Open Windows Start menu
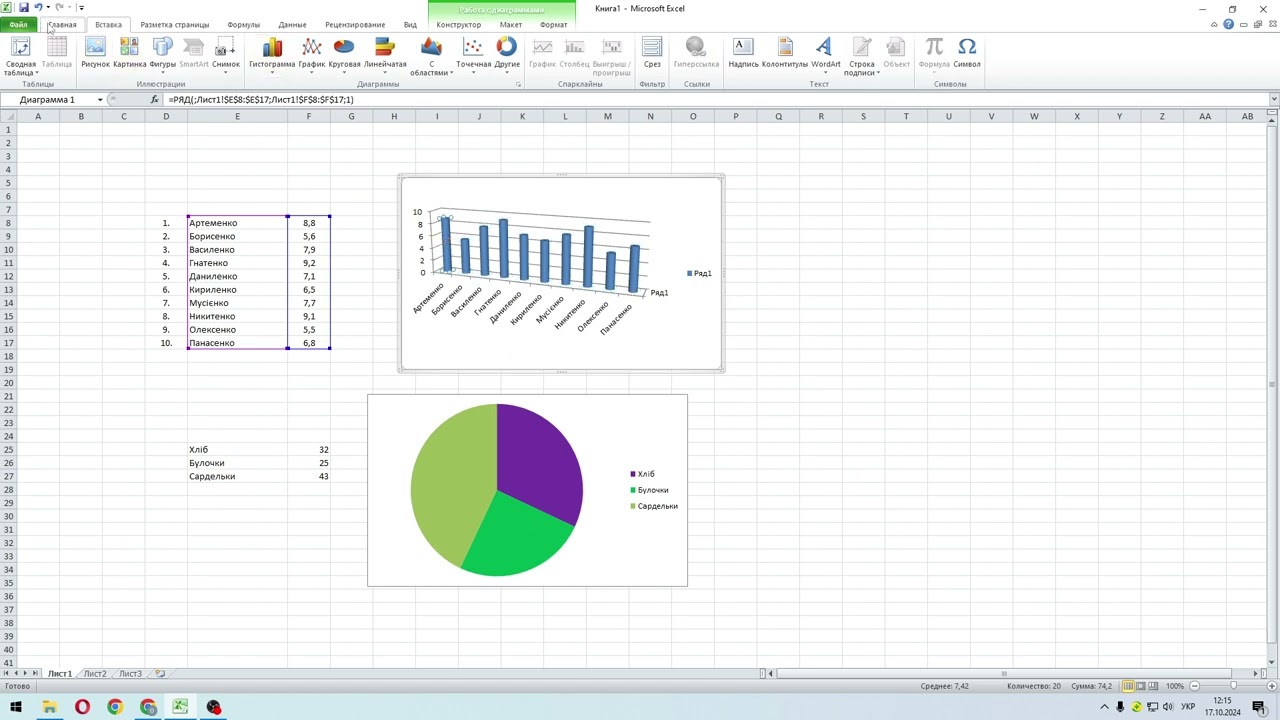Viewport: 1280px width, 720px height. (16, 707)
